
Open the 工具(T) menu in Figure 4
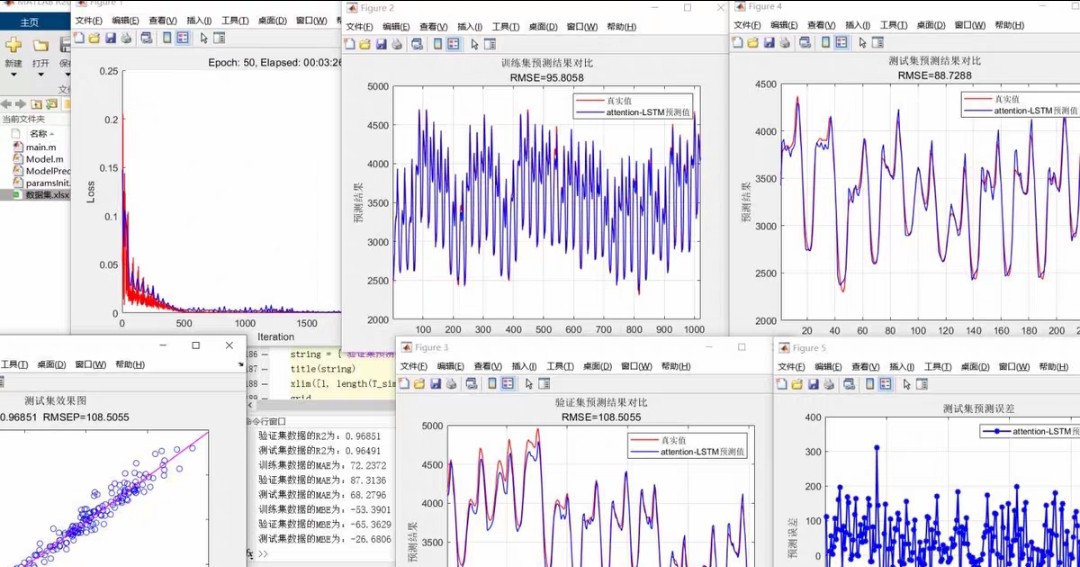point(893,25)
